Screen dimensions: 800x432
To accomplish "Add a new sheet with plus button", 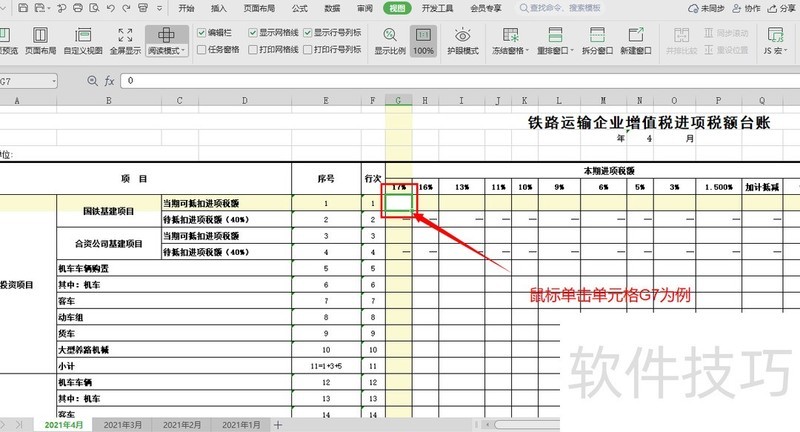I will pos(278,425).
